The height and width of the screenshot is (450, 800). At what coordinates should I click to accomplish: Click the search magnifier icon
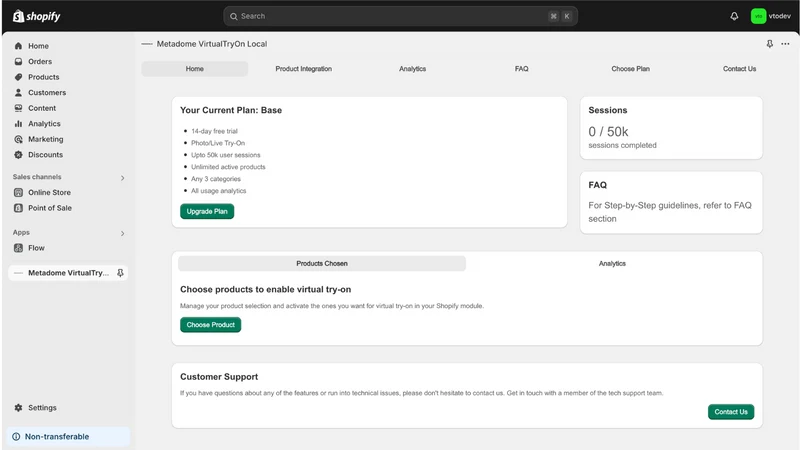coord(233,16)
